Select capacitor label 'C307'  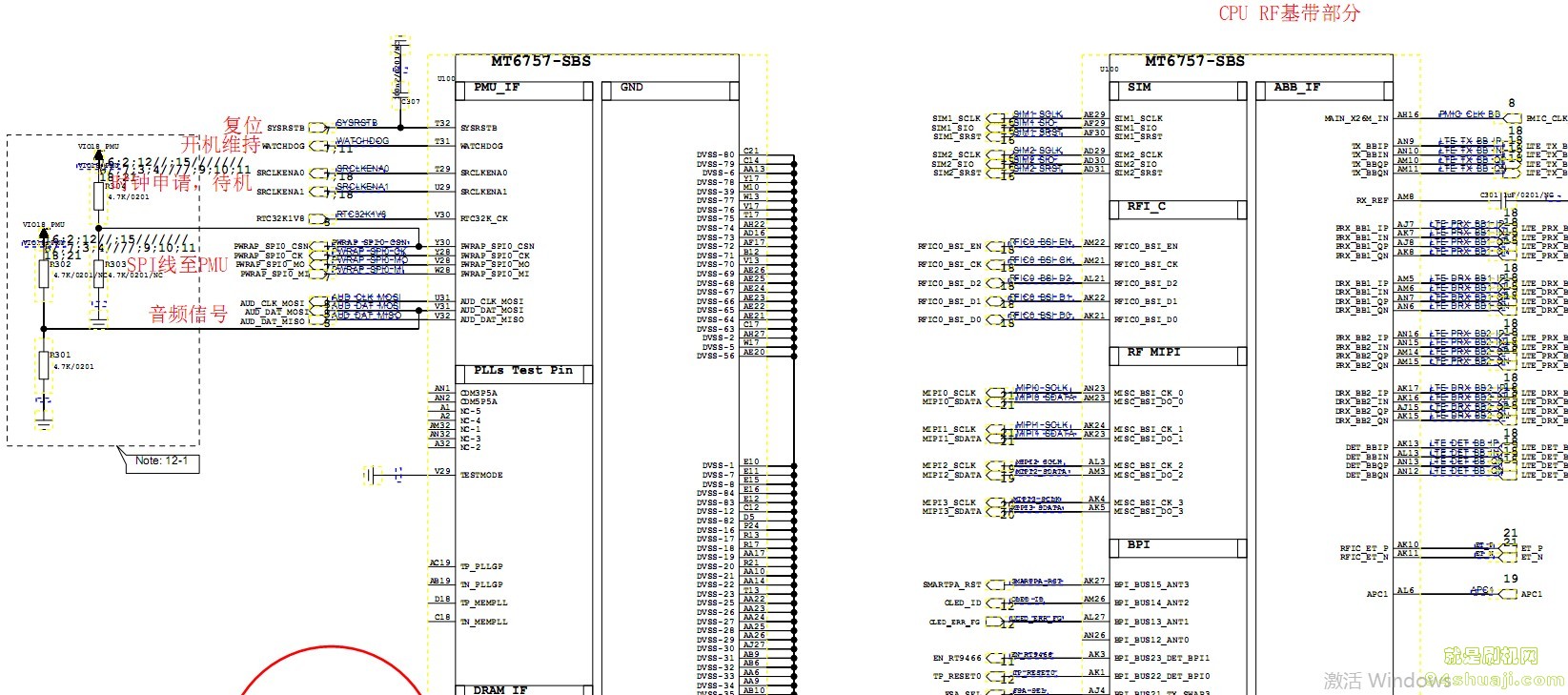coord(410,101)
